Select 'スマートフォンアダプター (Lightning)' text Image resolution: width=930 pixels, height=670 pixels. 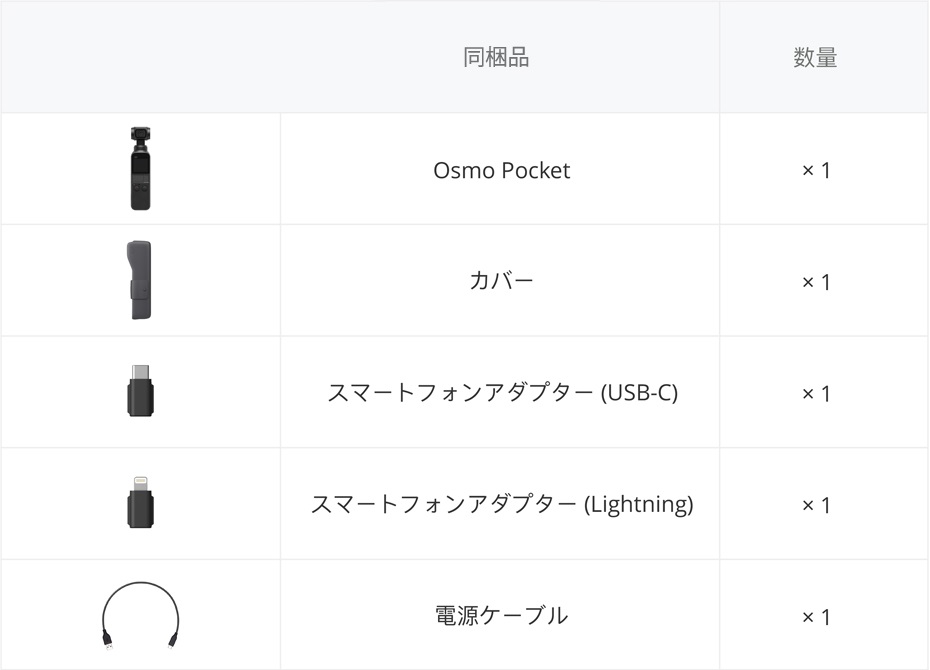click(x=502, y=504)
